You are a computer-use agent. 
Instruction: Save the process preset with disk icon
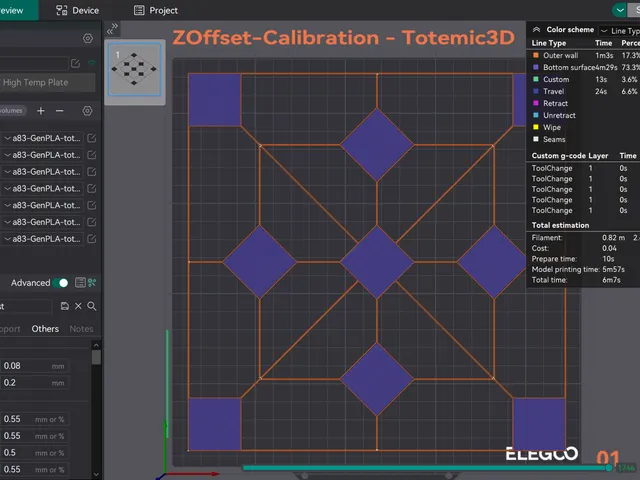pos(64,306)
